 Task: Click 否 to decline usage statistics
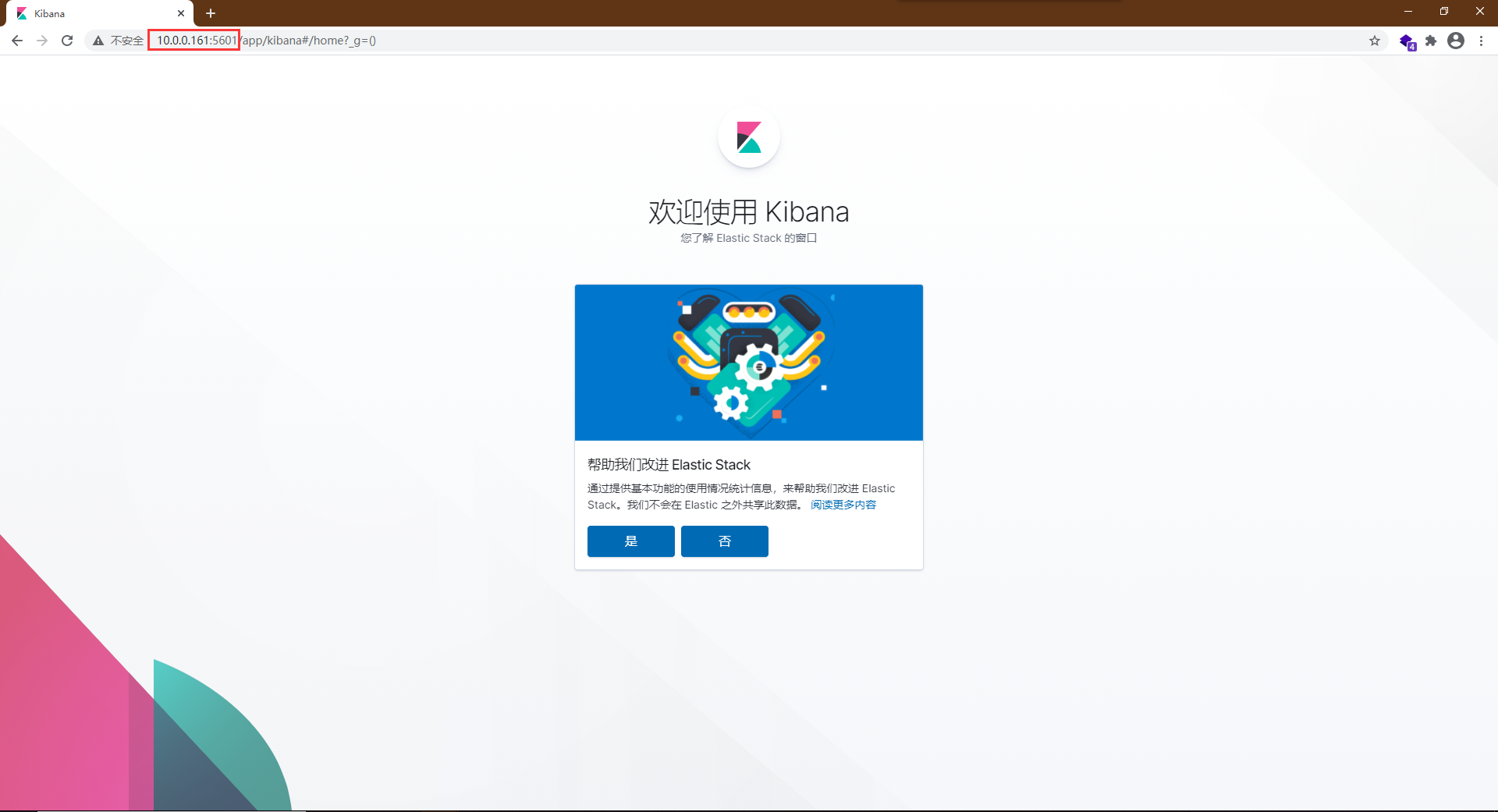click(x=724, y=541)
